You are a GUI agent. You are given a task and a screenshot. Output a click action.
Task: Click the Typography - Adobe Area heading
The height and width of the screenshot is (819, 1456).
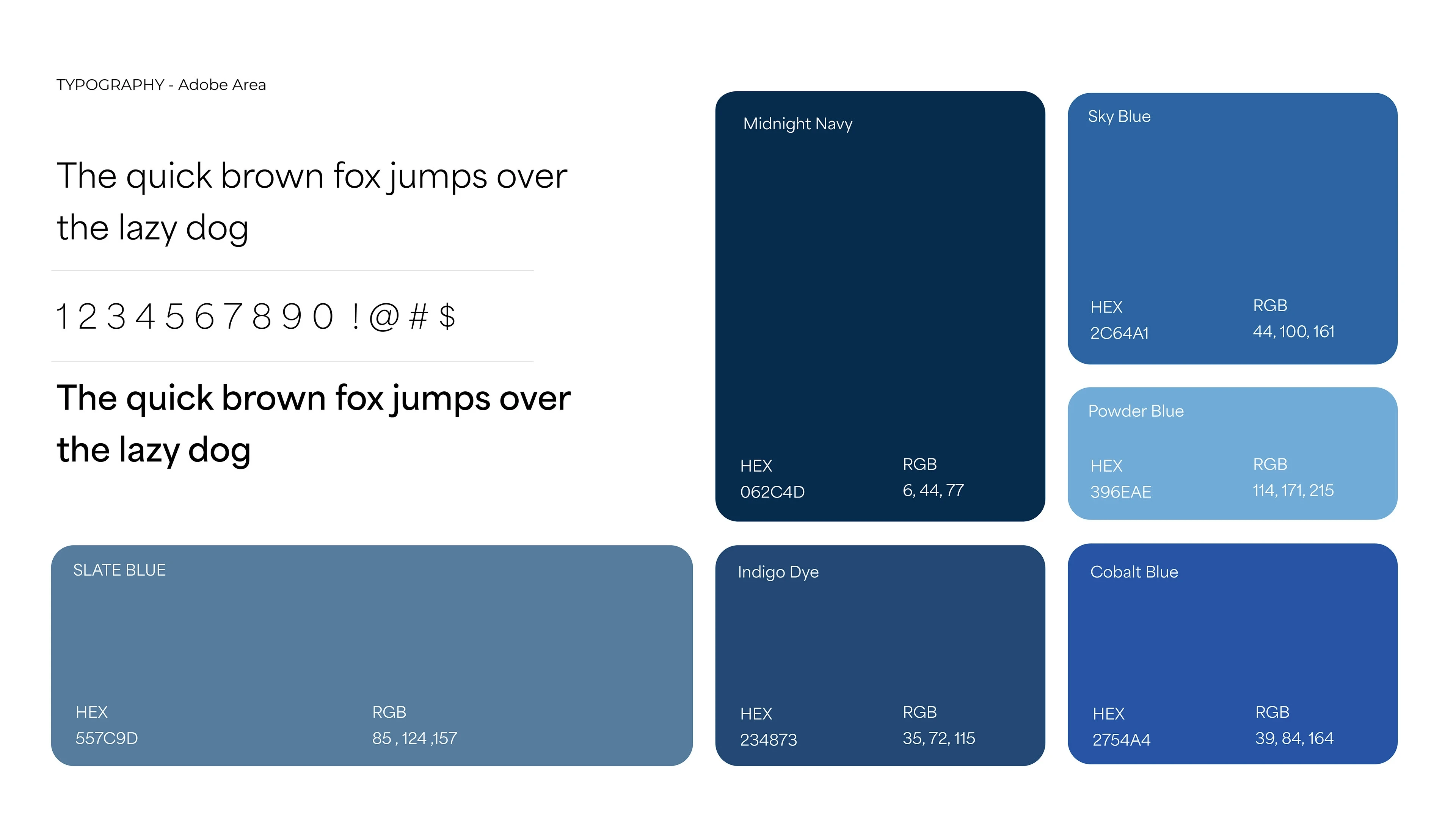[x=161, y=85]
